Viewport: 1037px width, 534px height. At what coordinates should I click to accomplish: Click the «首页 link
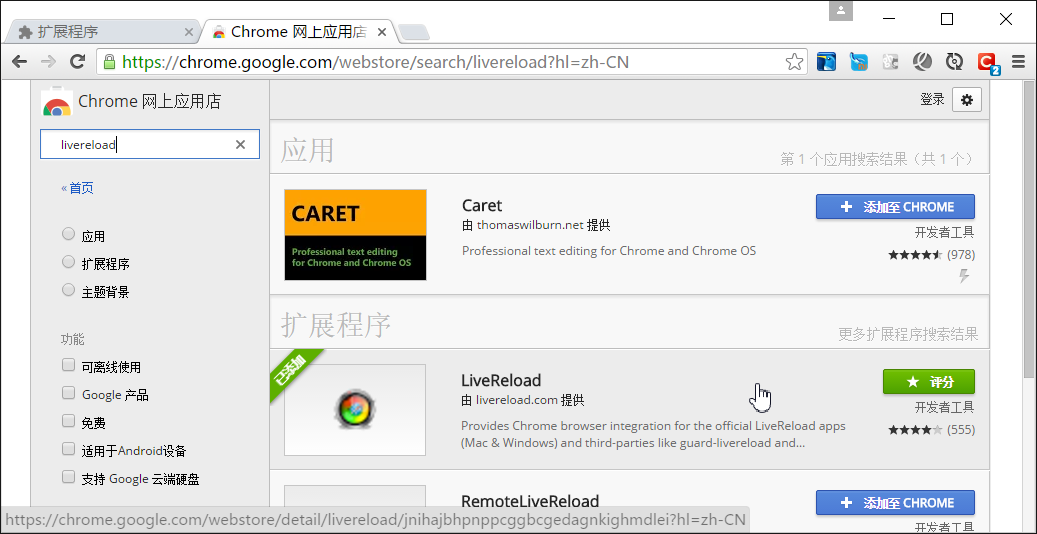(x=77, y=188)
